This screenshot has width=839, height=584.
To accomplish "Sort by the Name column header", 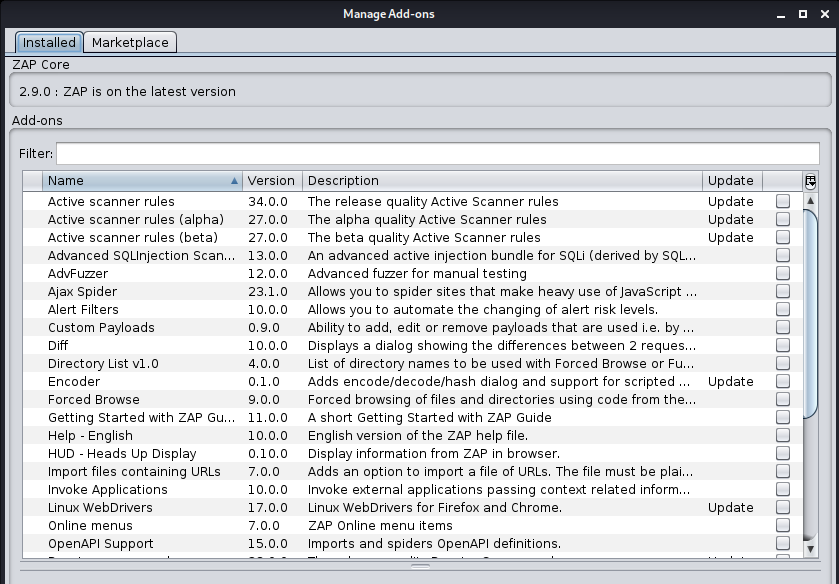I will (142, 181).
